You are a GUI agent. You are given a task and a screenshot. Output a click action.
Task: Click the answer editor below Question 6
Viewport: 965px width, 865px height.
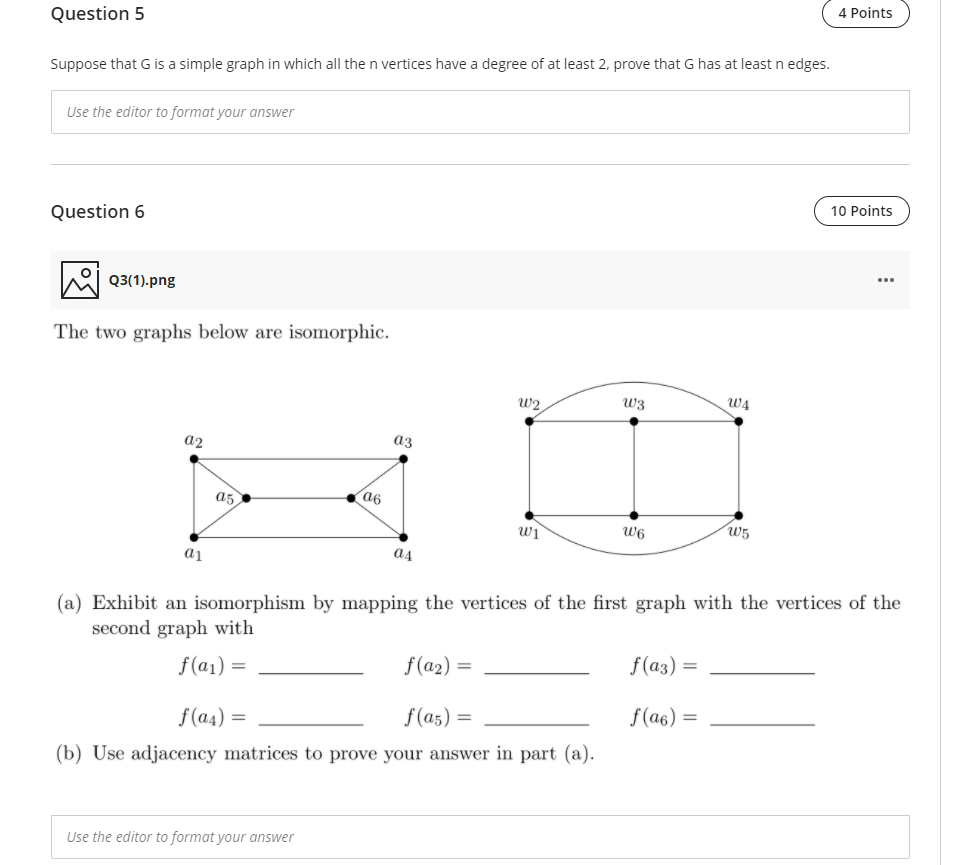tap(480, 836)
